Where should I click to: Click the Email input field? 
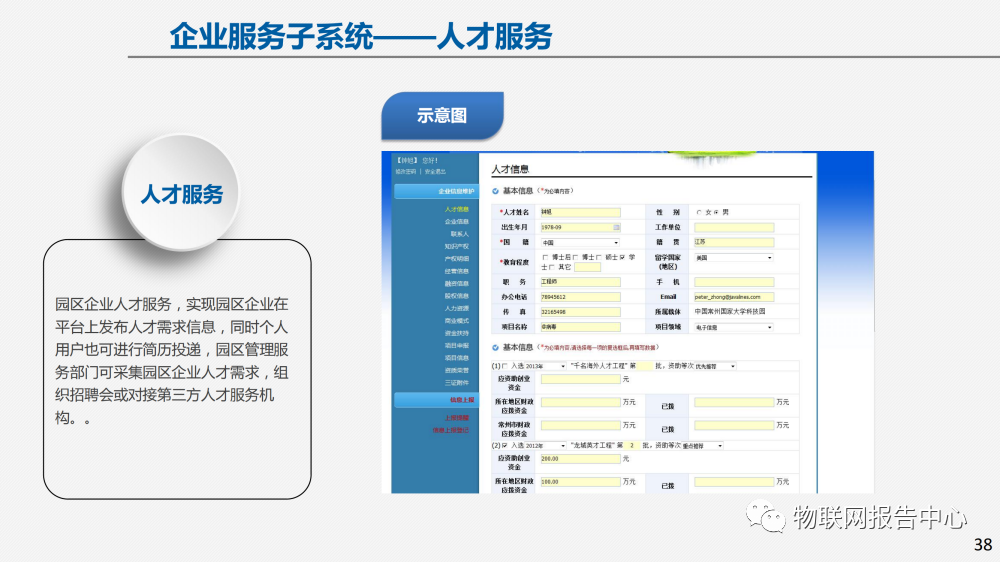point(734,297)
